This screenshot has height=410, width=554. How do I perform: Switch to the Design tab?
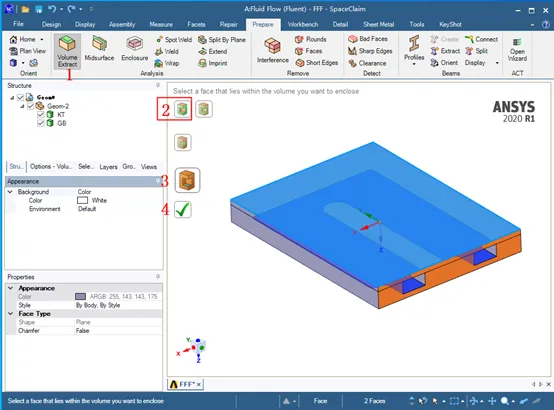point(51,24)
